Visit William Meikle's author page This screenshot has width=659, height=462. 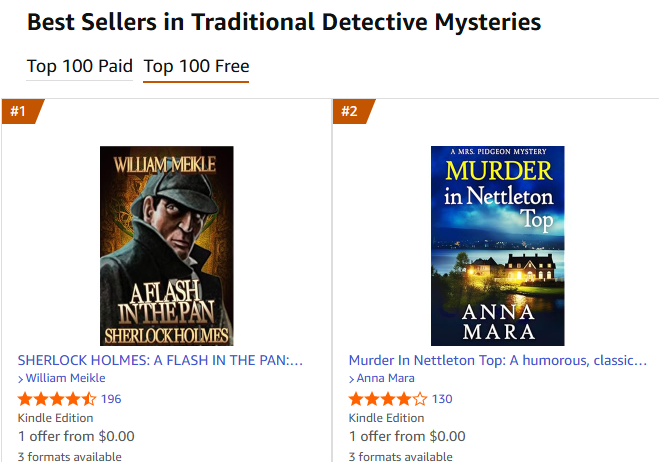click(65, 379)
